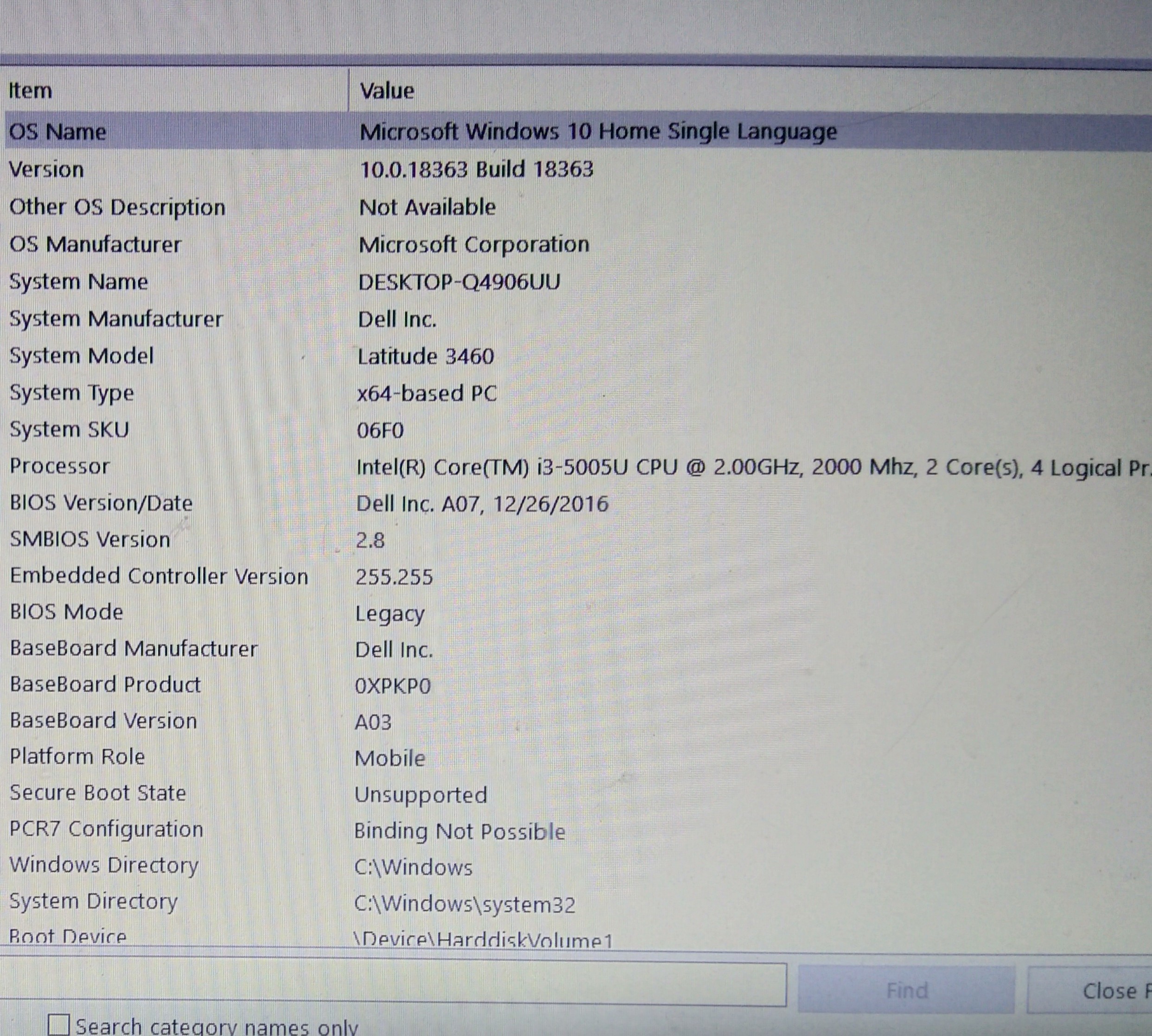
Task: Select Boot Device row label
Action: click(68, 936)
